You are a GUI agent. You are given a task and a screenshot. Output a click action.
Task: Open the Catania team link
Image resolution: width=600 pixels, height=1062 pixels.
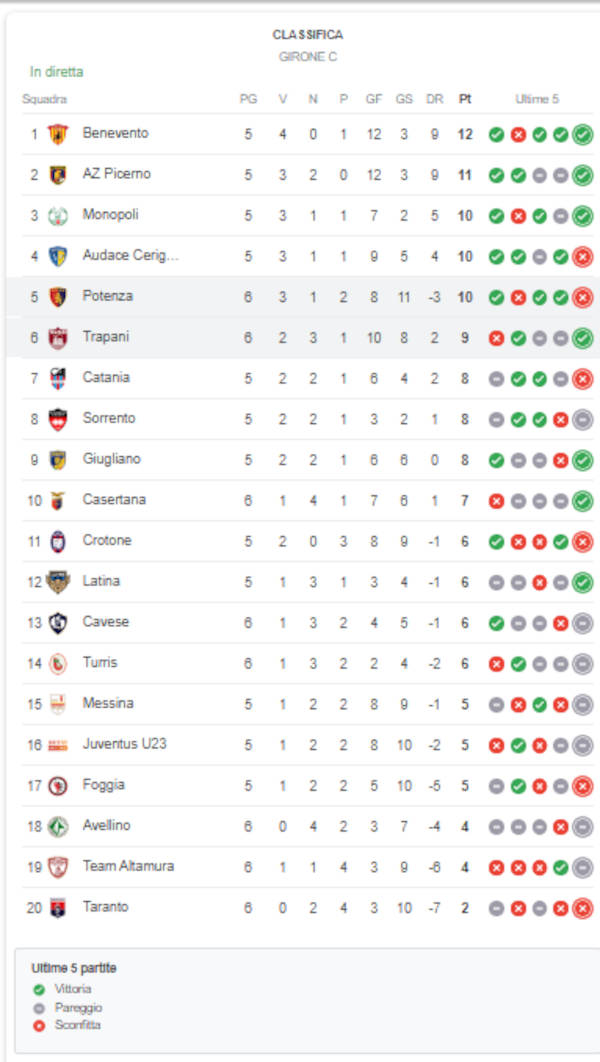coord(106,377)
